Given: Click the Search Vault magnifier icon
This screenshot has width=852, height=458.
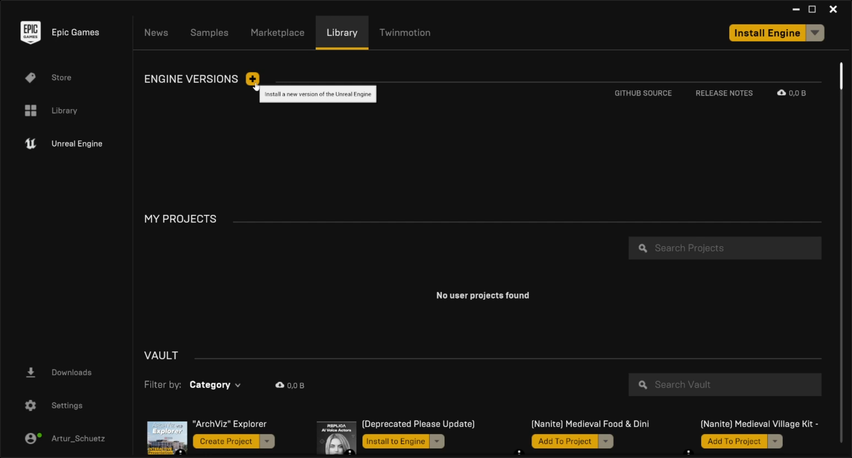Looking at the screenshot, I should click(643, 385).
